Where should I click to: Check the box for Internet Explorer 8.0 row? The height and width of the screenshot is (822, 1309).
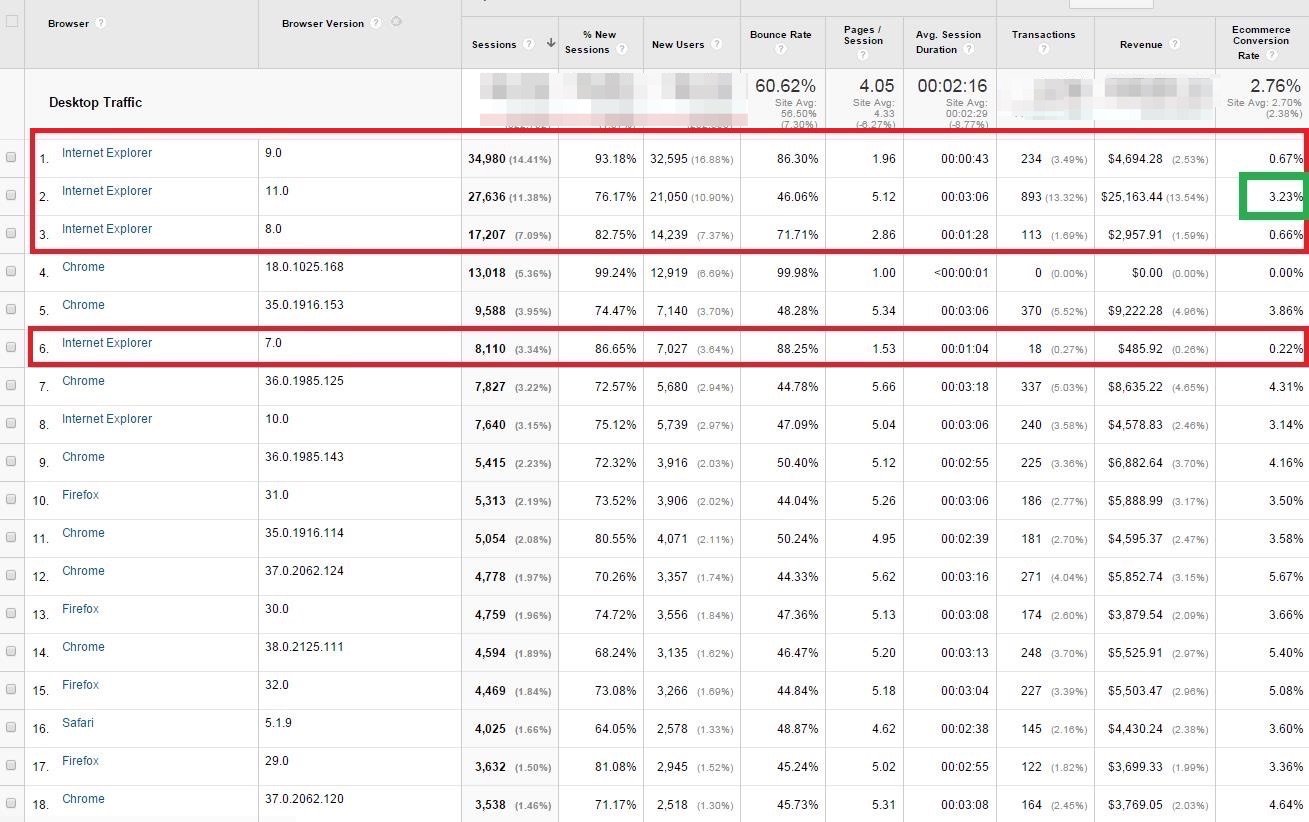point(12,233)
